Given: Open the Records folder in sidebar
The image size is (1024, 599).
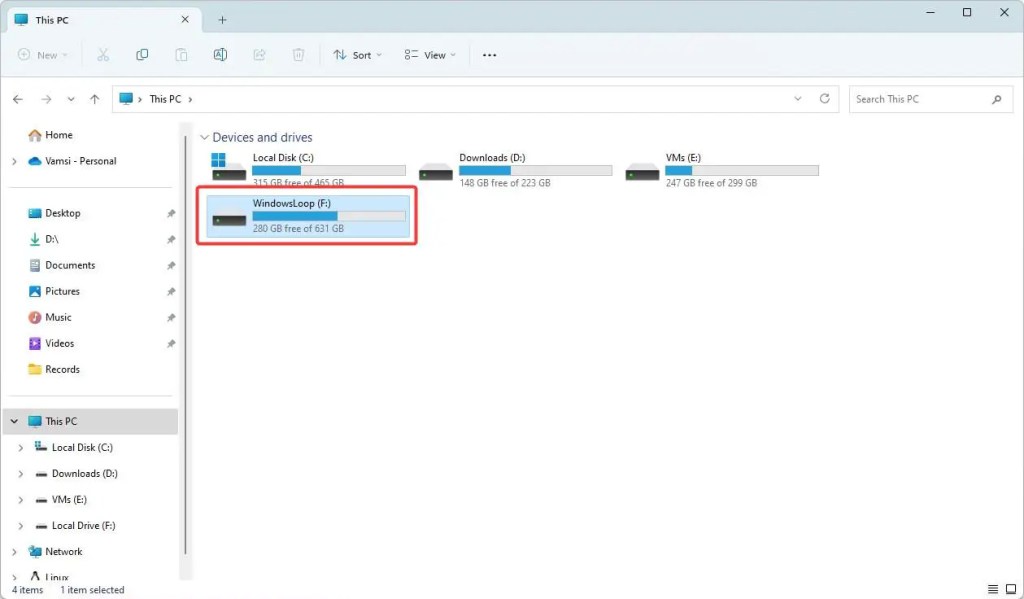Looking at the screenshot, I should click(54, 369).
